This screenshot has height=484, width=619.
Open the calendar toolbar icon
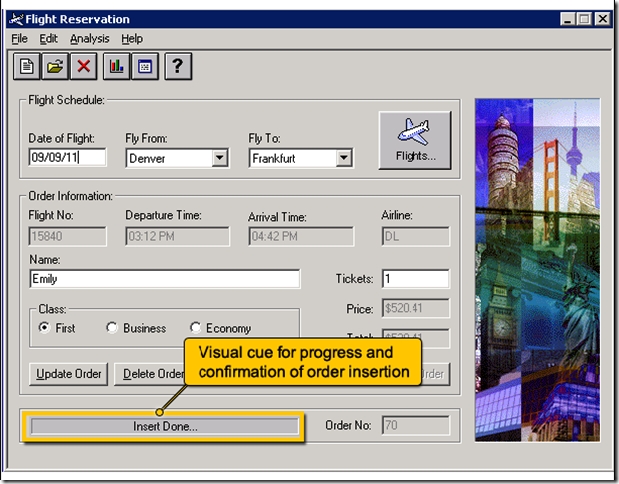145,66
